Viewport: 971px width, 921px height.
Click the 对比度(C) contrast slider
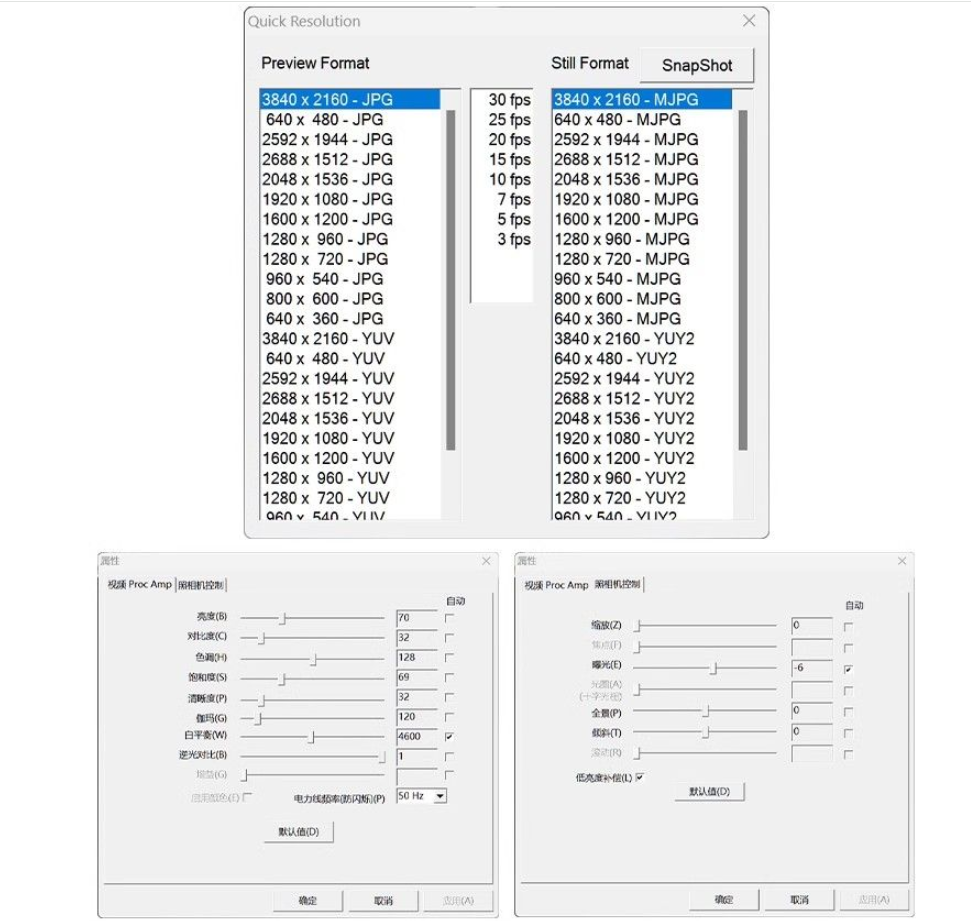312,638
